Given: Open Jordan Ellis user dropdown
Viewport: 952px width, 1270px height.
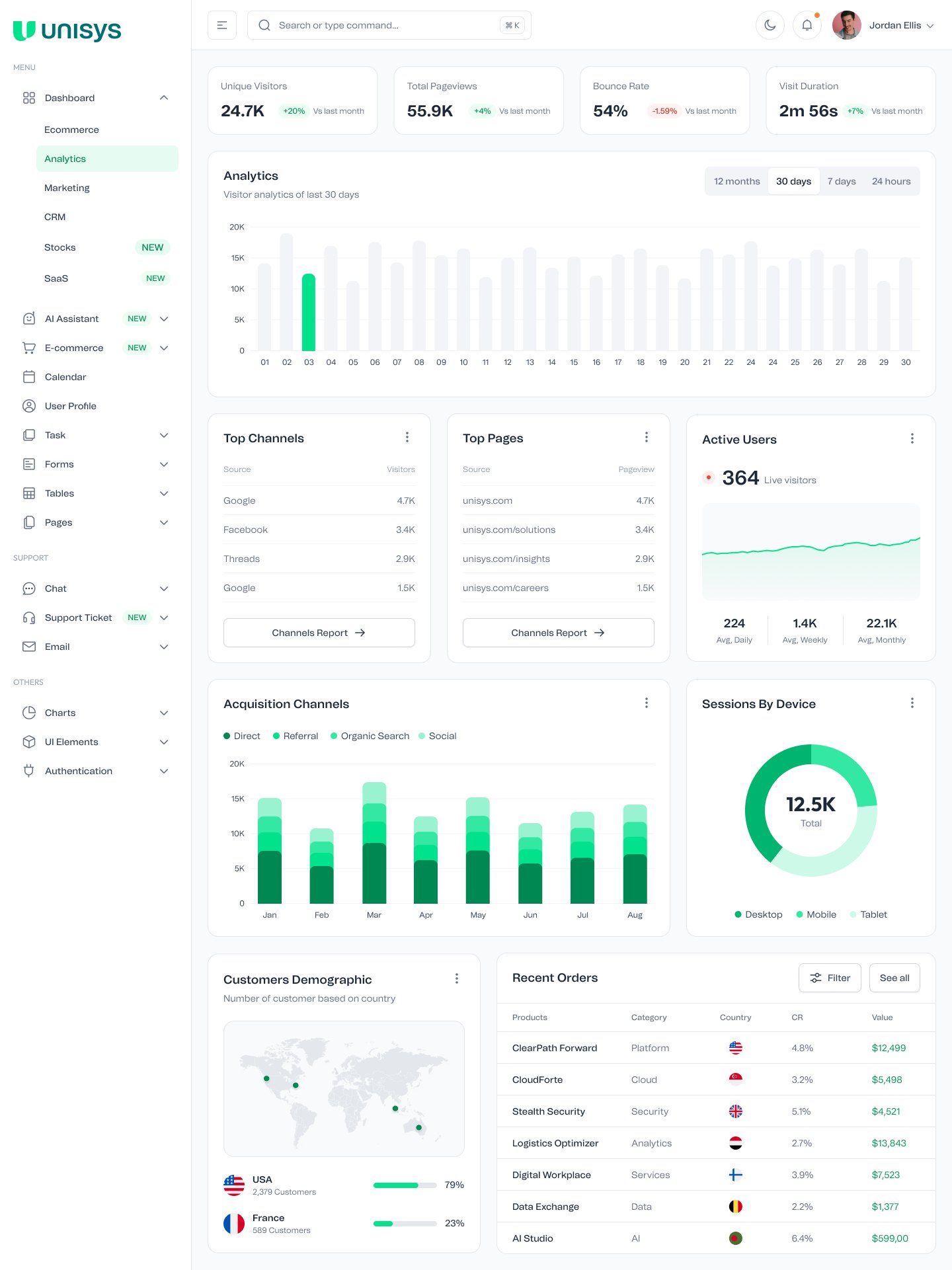Looking at the screenshot, I should [884, 25].
